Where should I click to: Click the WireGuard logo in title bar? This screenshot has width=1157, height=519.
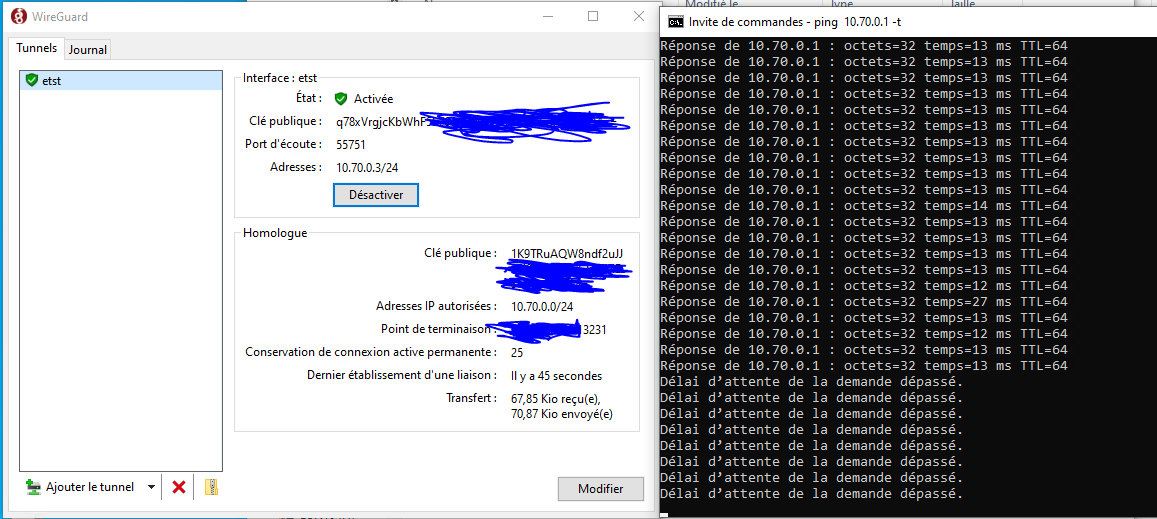(x=18, y=16)
